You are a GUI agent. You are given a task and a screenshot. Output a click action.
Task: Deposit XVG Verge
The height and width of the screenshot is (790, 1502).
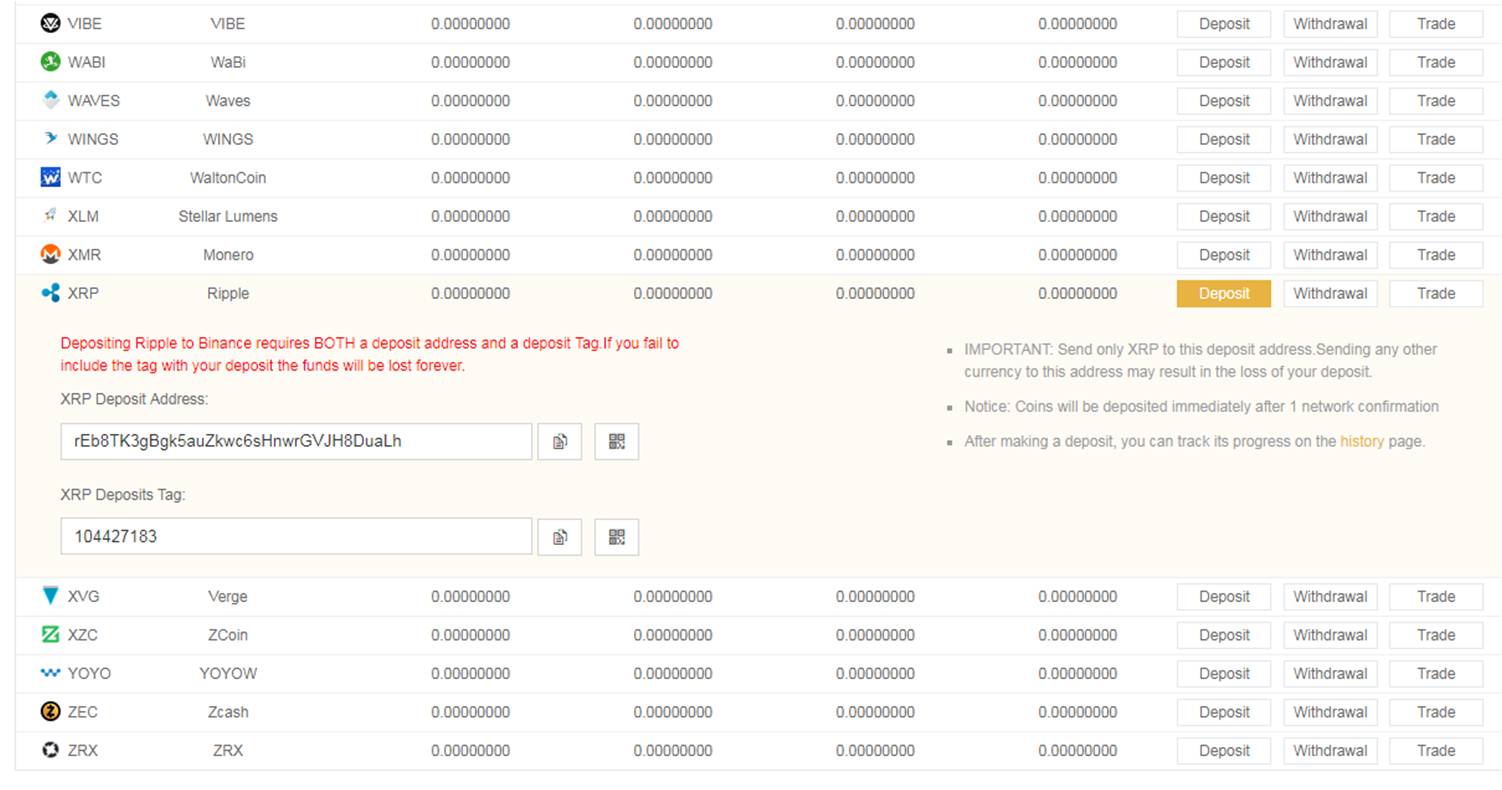(x=1224, y=596)
